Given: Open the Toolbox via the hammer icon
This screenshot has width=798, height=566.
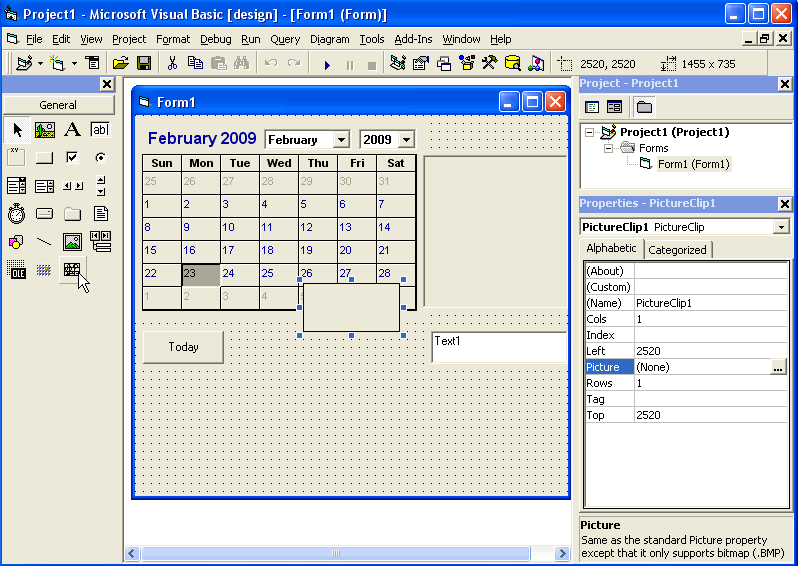Looking at the screenshot, I should [490, 64].
